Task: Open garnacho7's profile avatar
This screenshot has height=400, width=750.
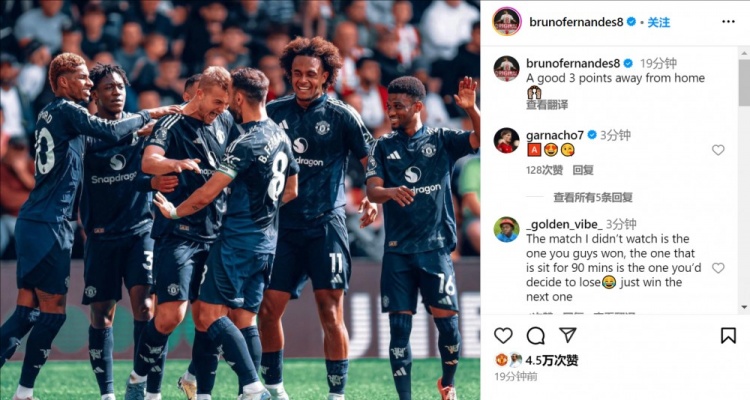Action: click(x=507, y=140)
